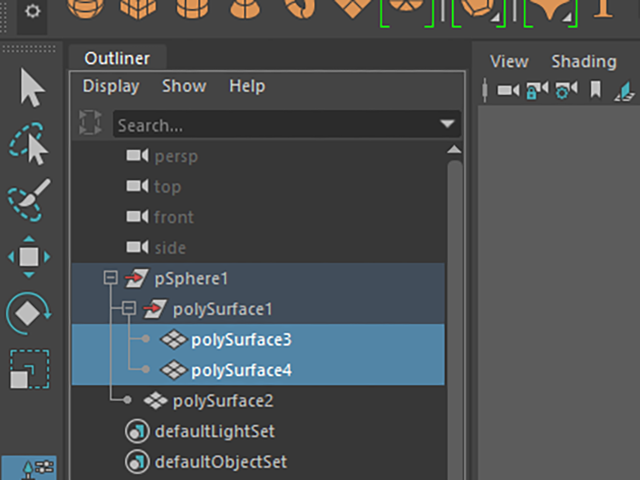Open the viewport Shading menu
This screenshot has width=640, height=480.
click(x=584, y=62)
